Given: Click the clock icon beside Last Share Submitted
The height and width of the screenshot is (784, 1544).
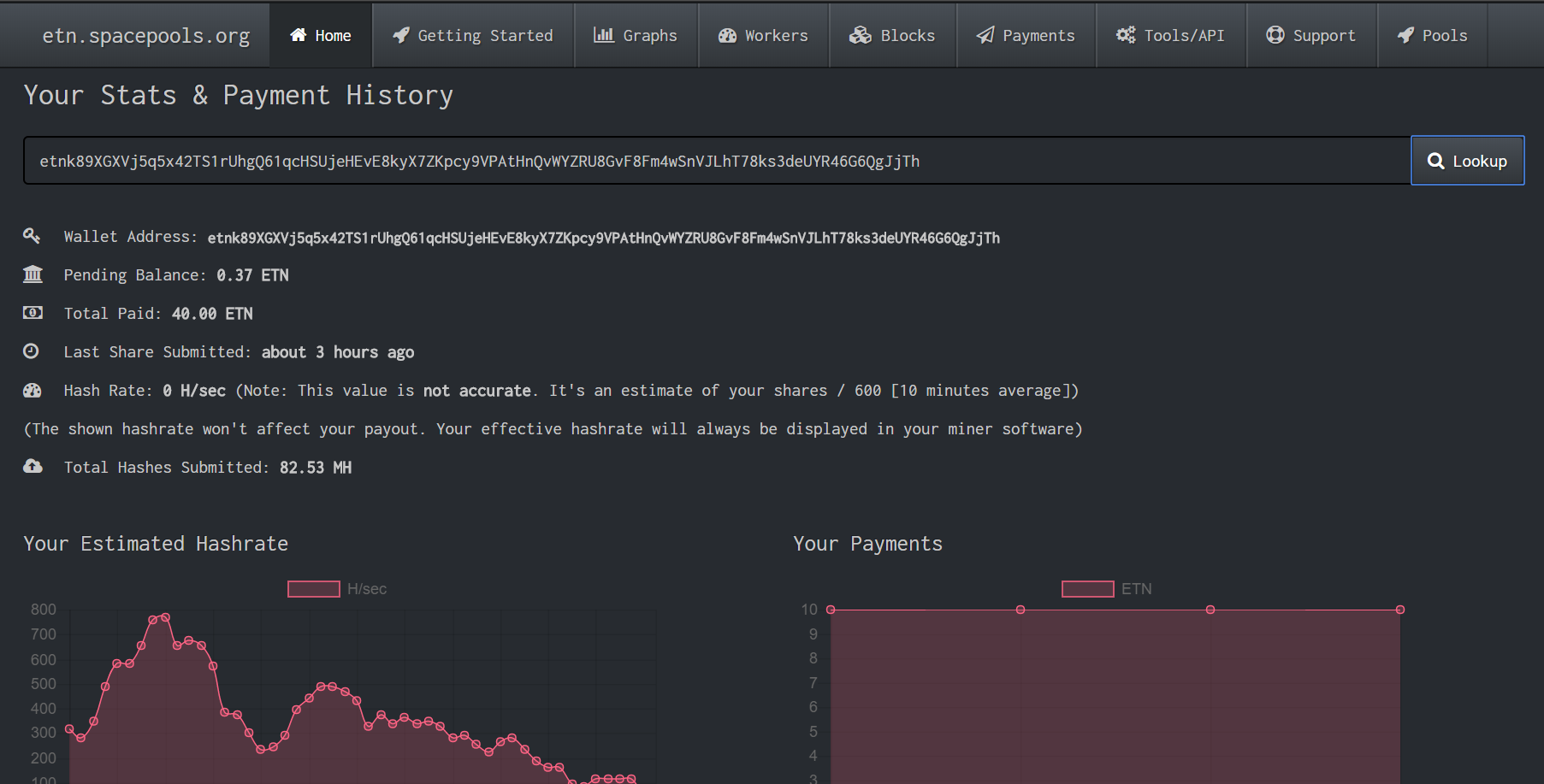Looking at the screenshot, I should coord(31,351).
